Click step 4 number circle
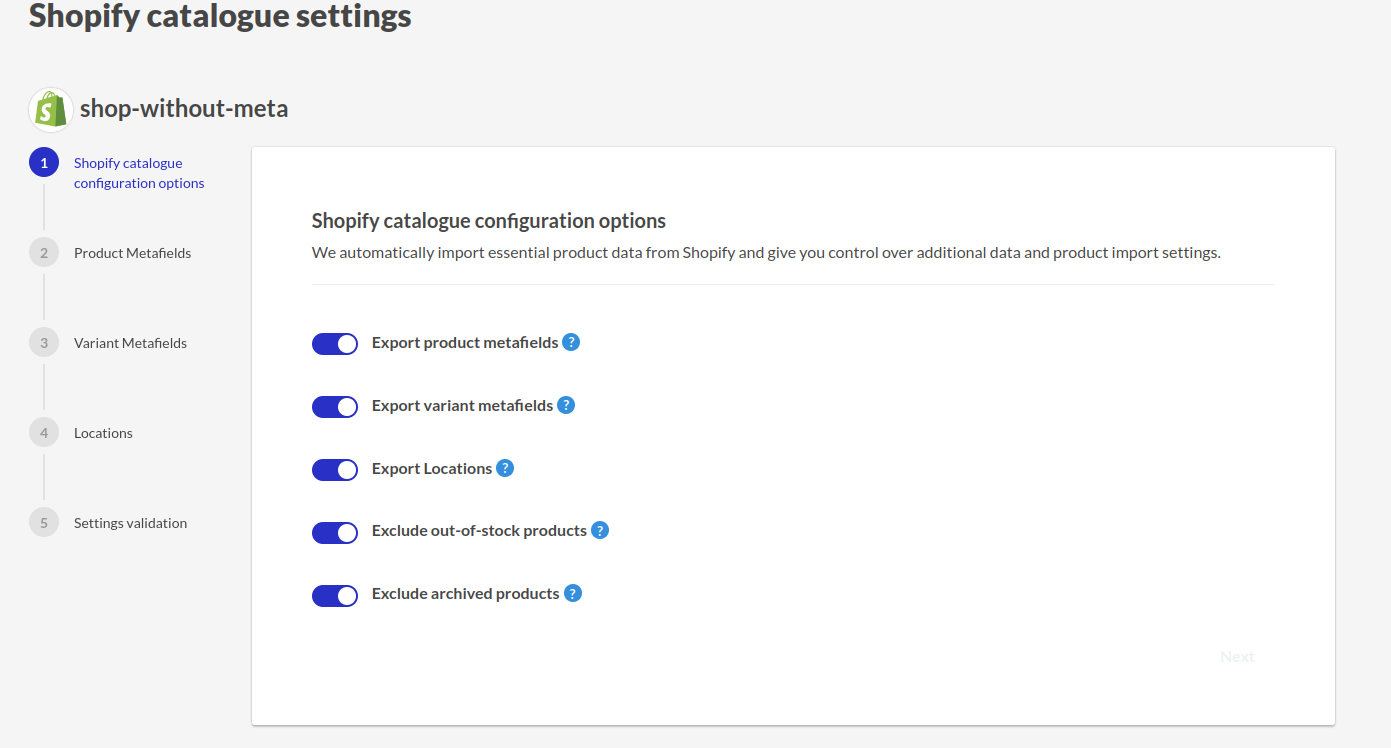This screenshot has width=1391, height=748. [x=44, y=432]
